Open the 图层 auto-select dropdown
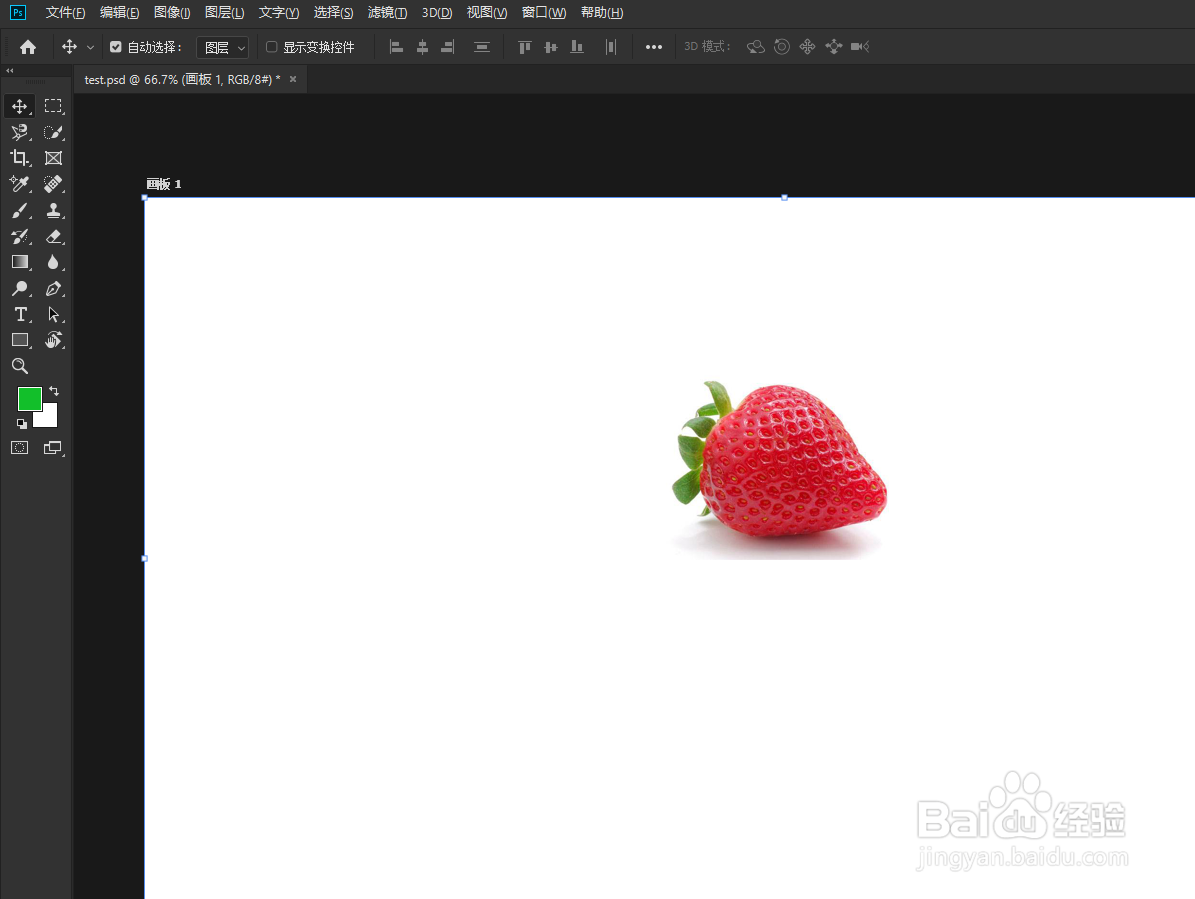The image size is (1195, 899). (223, 47)
